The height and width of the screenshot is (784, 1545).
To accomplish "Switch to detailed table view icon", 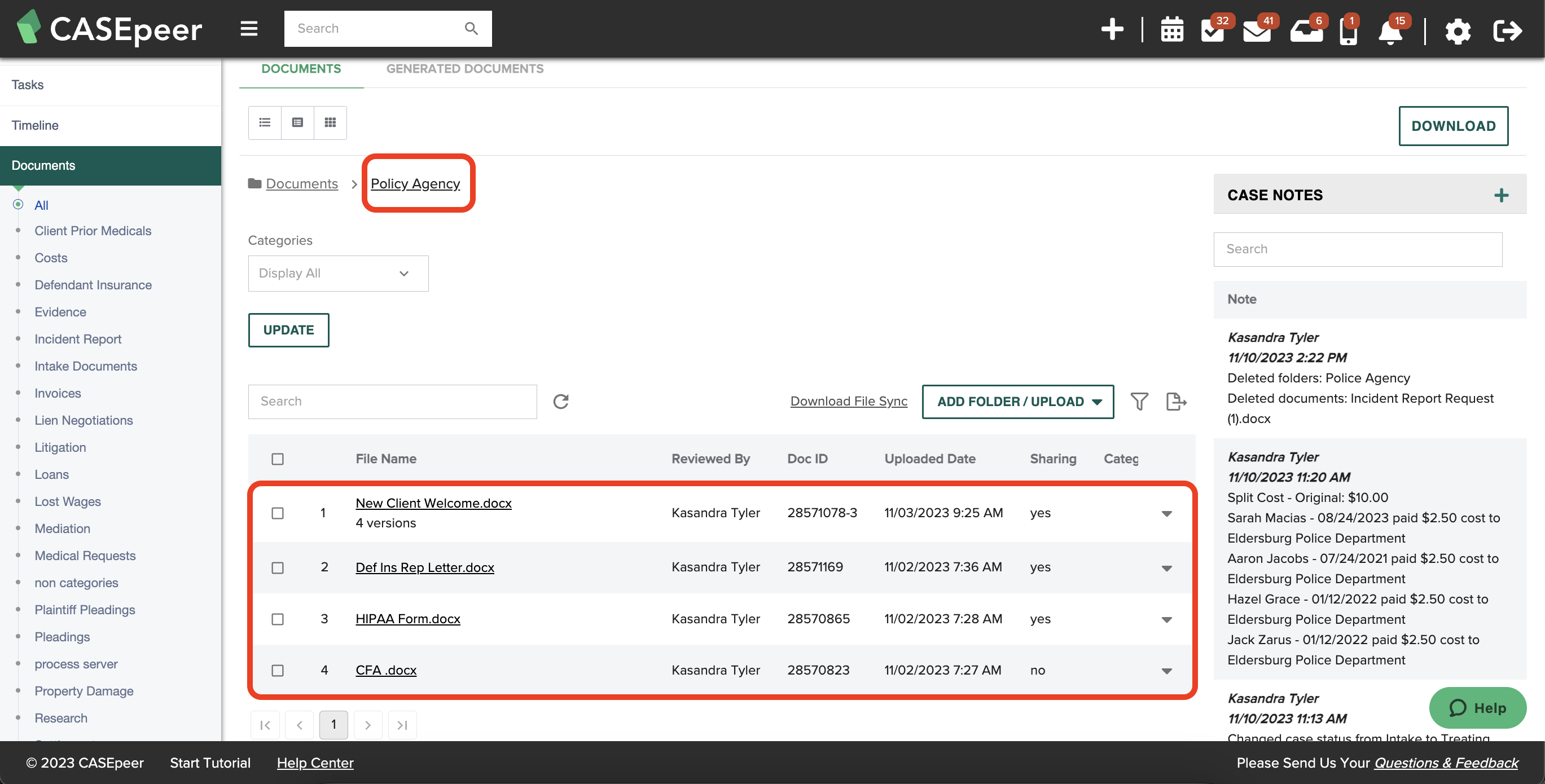I will pyautogui.click(x=297, y=122).
